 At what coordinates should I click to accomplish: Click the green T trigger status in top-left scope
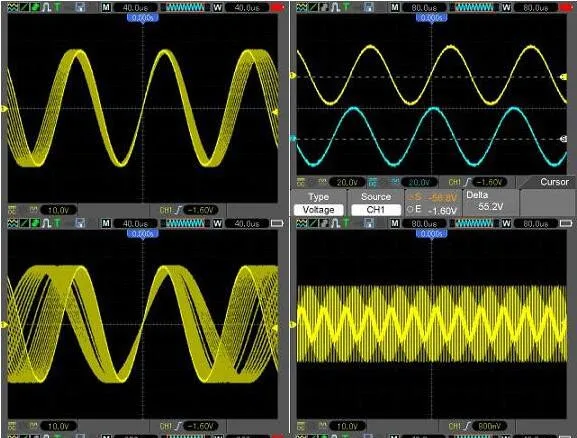pos(57,7)
